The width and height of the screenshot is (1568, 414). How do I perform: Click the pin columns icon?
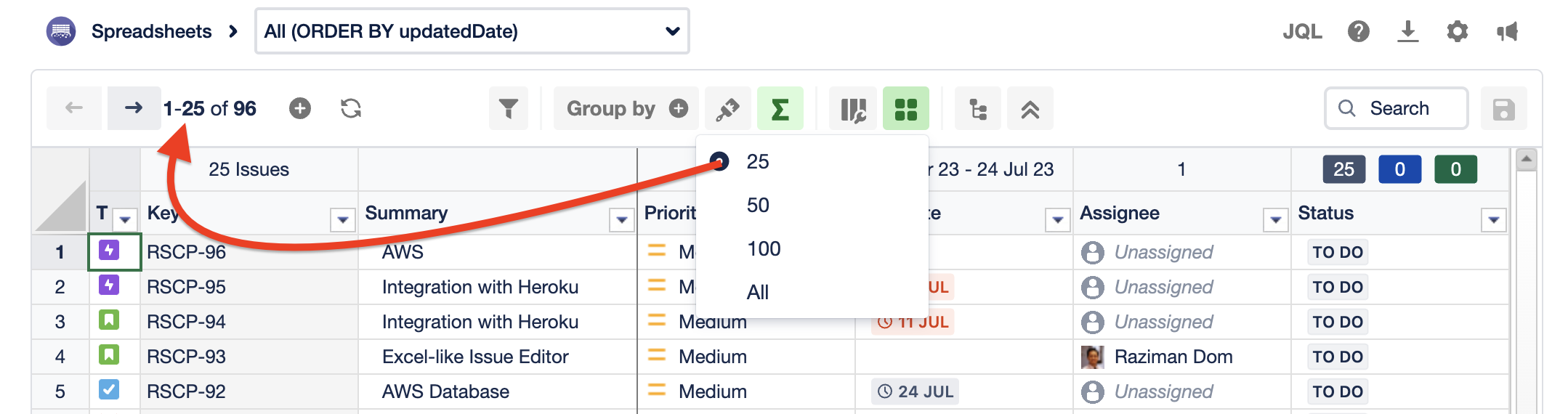727,109
